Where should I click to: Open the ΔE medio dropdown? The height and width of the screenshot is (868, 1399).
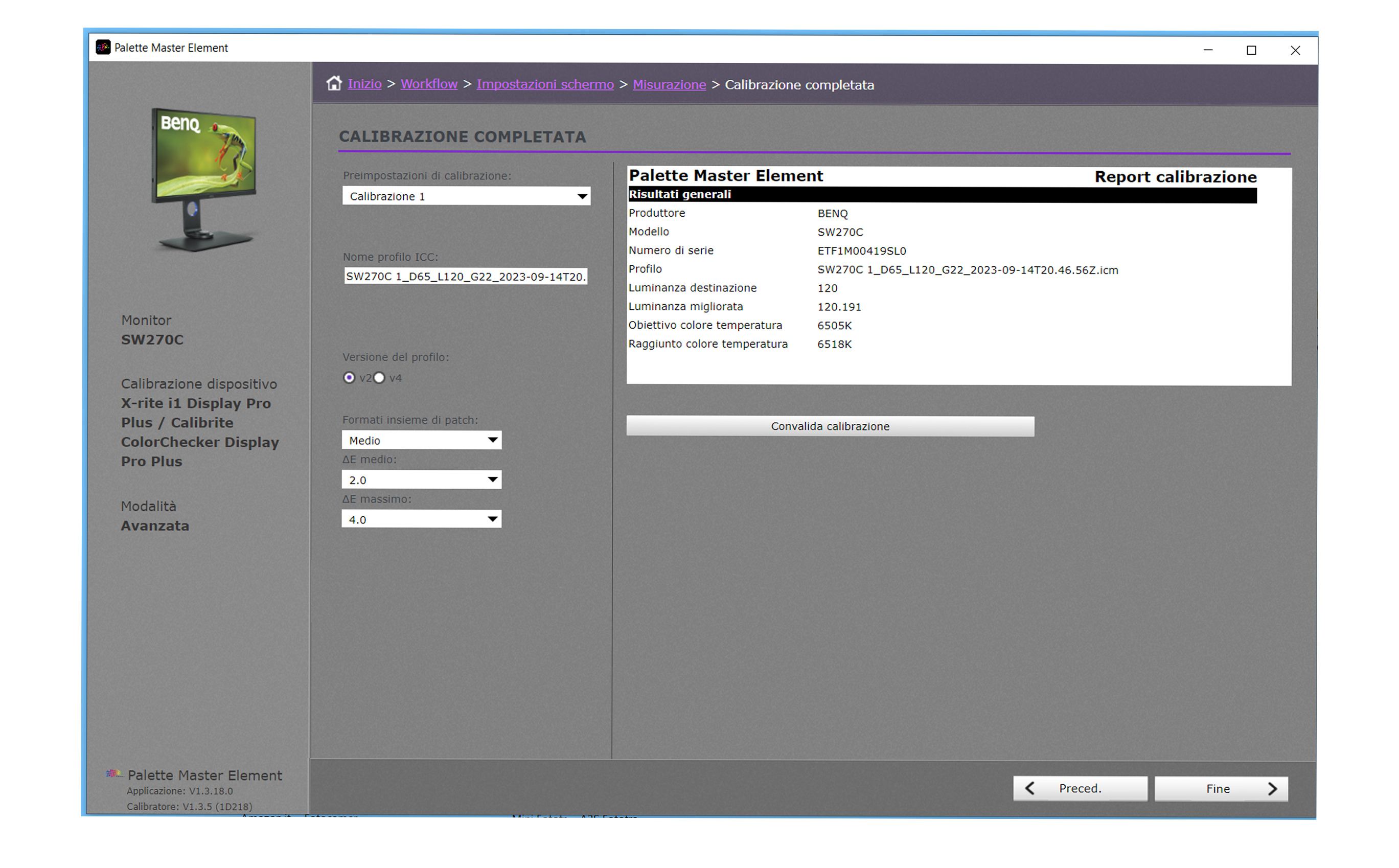point(421,480)
